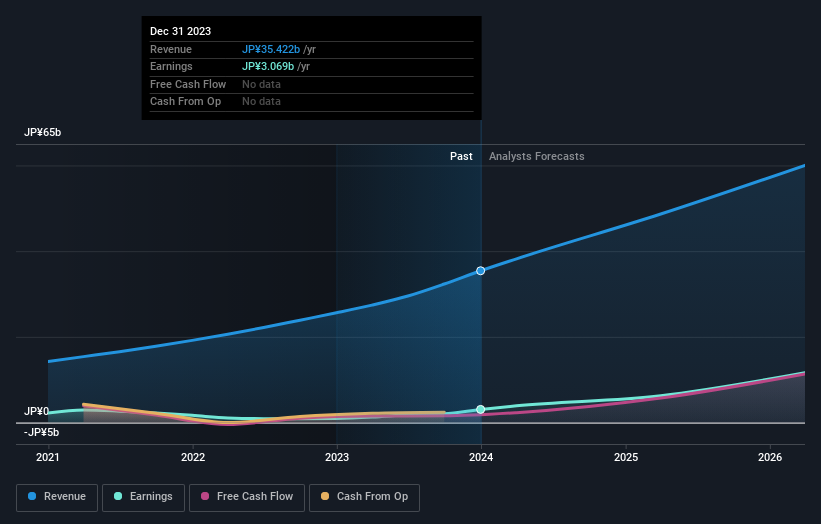Click the tooltip Earnings row label
Viewport: 821px width, 524px height.
tap(171, 66)
